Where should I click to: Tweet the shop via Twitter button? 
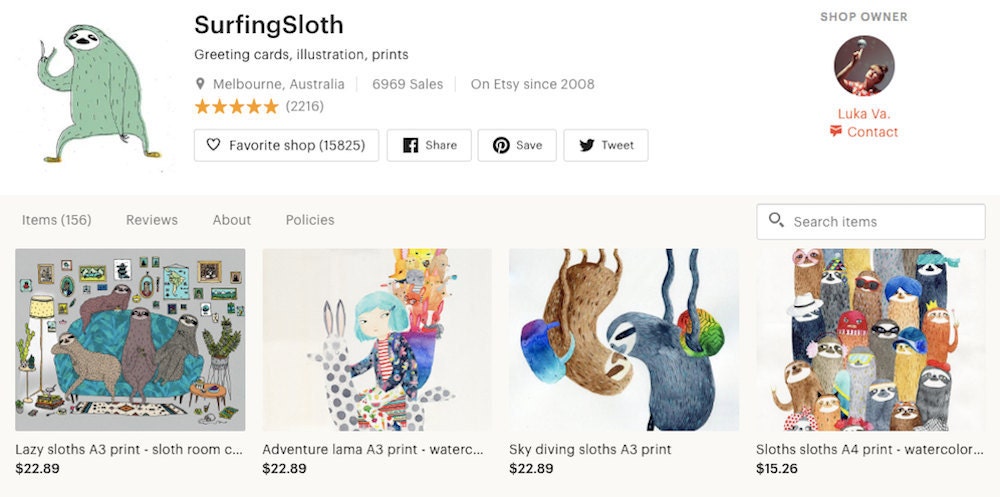[x=605, y=145]
